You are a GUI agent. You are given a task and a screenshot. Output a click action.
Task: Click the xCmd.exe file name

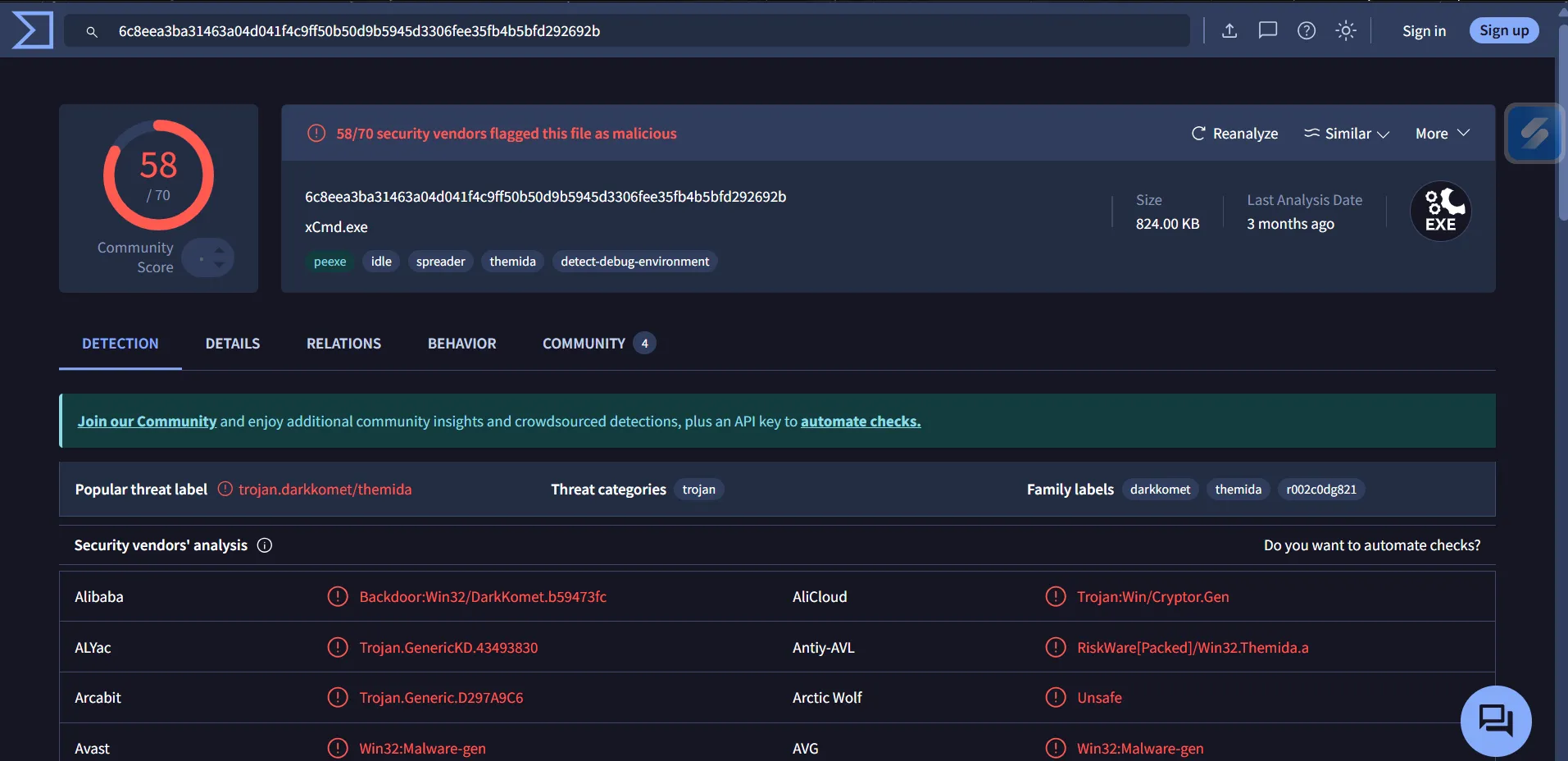(336, 227)
